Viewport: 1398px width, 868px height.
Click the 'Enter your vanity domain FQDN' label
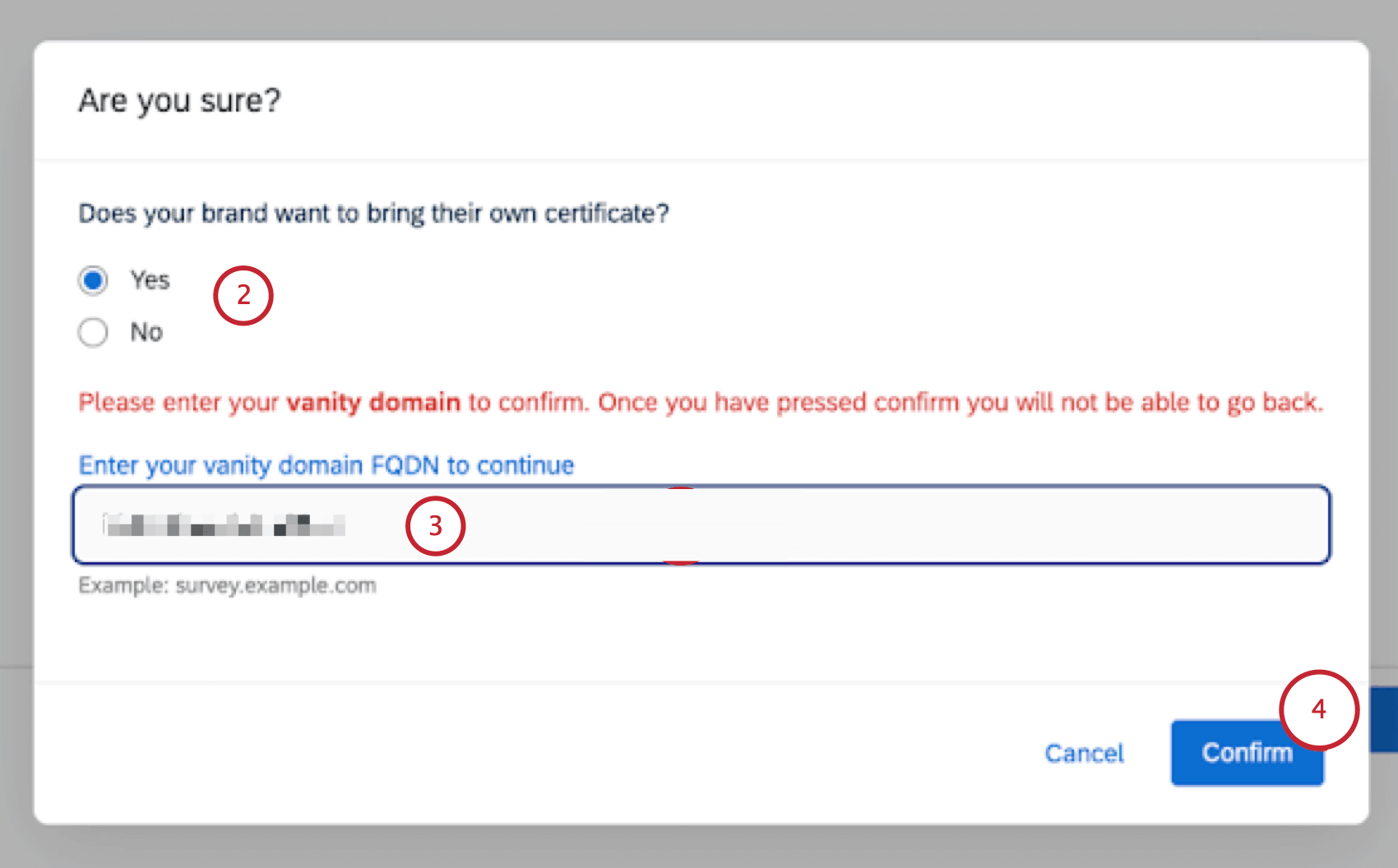coord(326,464)
